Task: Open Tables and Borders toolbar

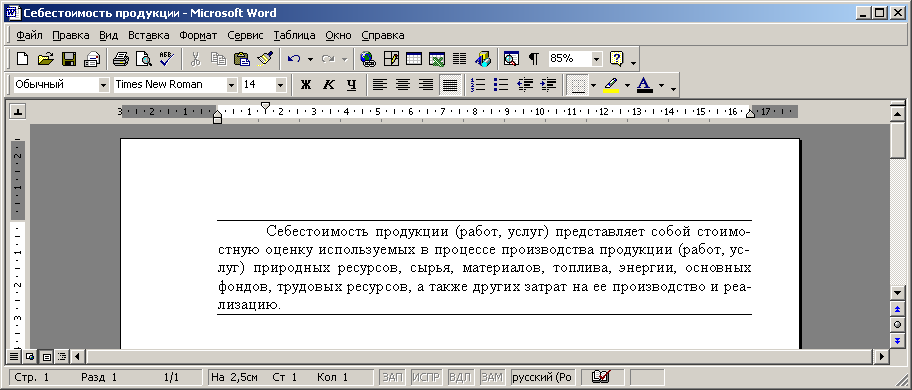Action: (x=391, y=59)
